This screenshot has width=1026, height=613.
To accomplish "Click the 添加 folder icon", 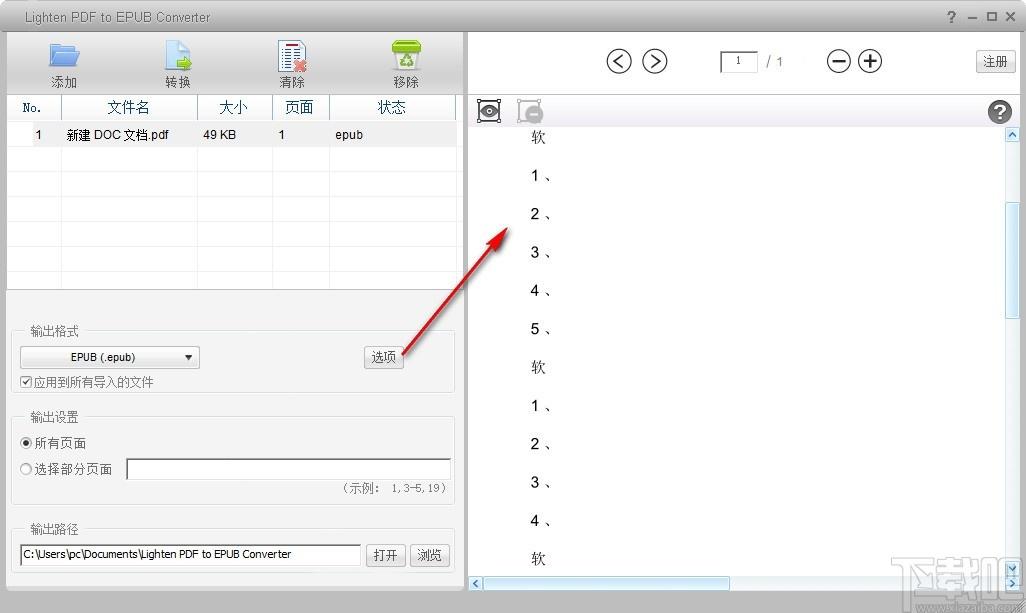I will point(64,56).
